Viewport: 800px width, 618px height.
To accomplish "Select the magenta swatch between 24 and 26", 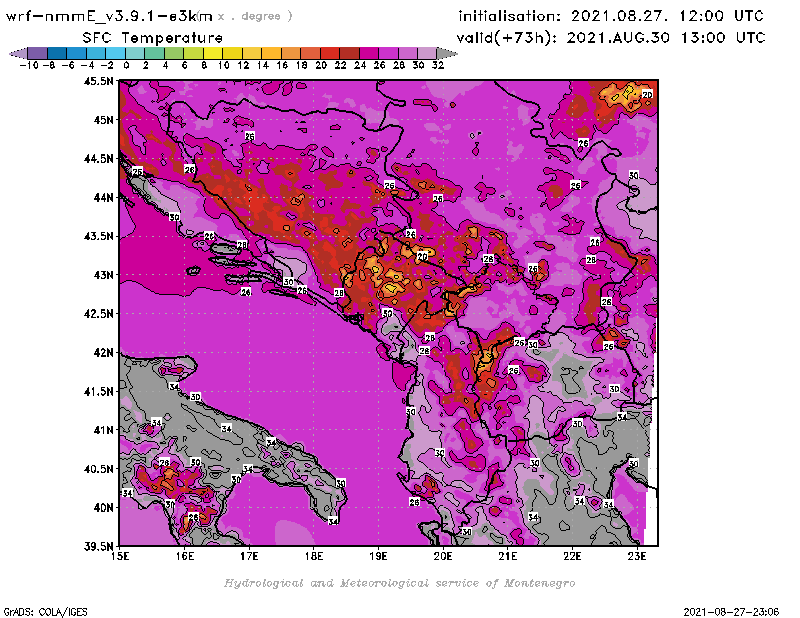I will (369, 53).
